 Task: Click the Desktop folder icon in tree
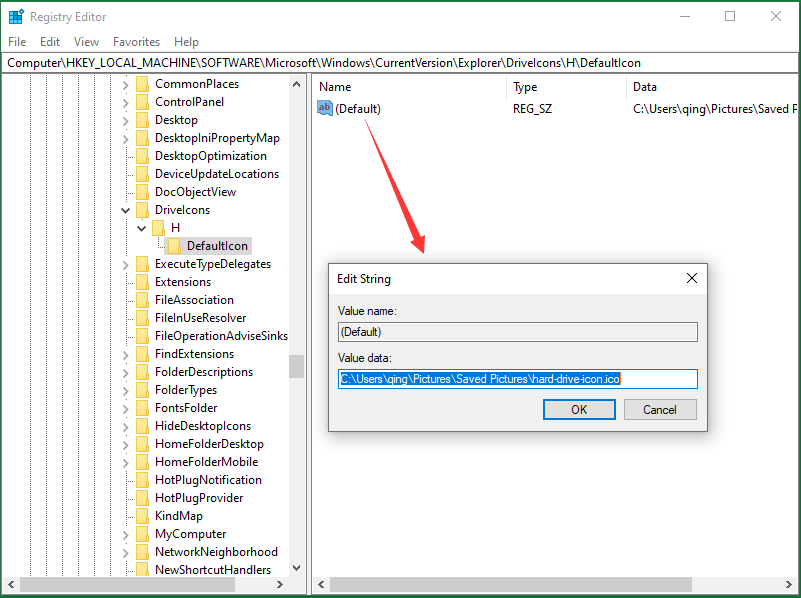[143, 120]
